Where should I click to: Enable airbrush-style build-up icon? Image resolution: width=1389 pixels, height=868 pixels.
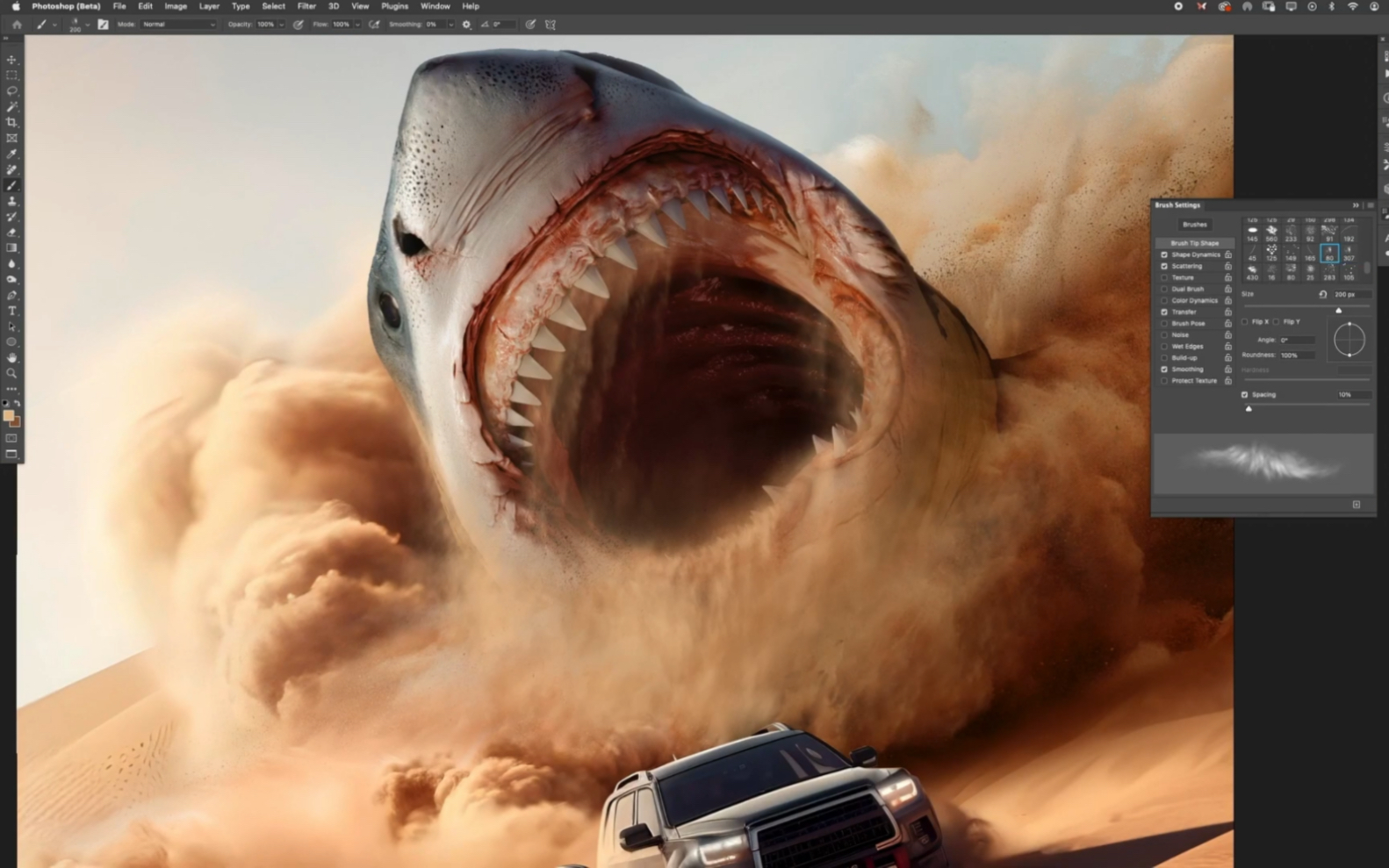(x=374, y=25)
